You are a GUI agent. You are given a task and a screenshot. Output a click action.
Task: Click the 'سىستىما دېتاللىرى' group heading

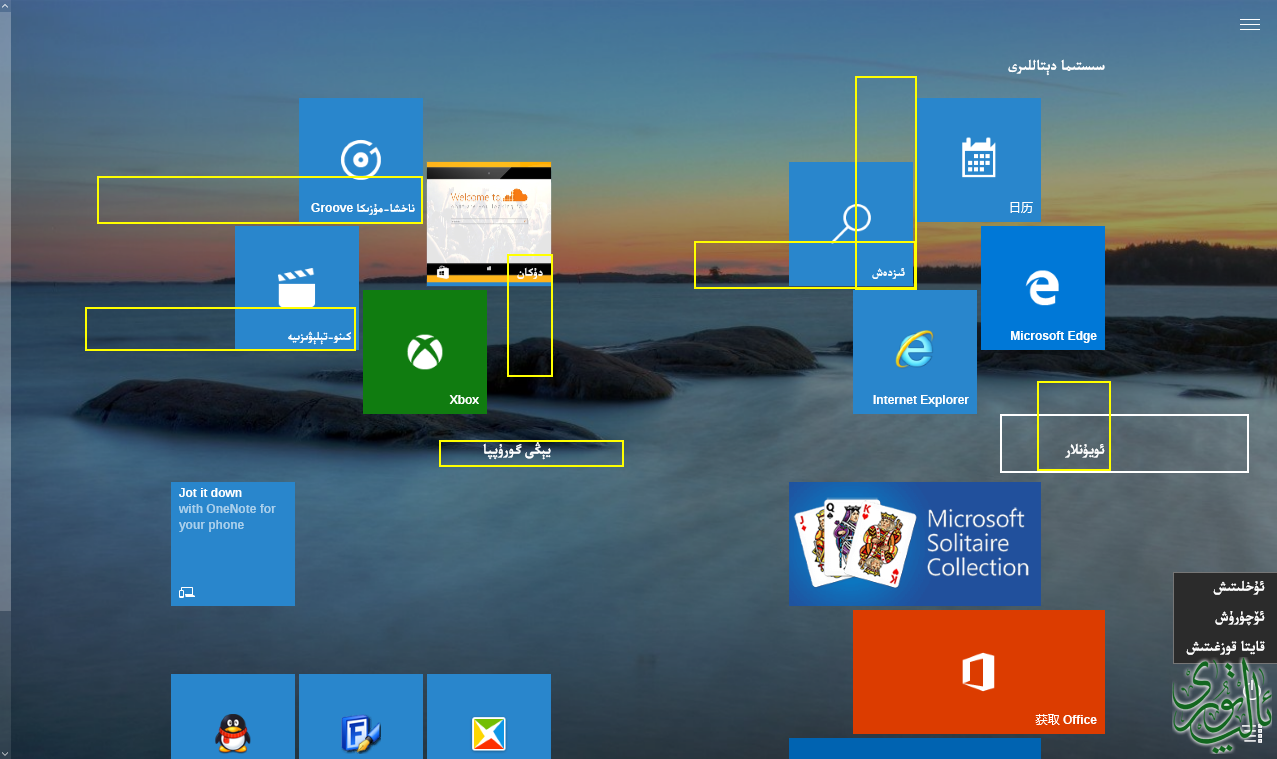click(1056, 66)
